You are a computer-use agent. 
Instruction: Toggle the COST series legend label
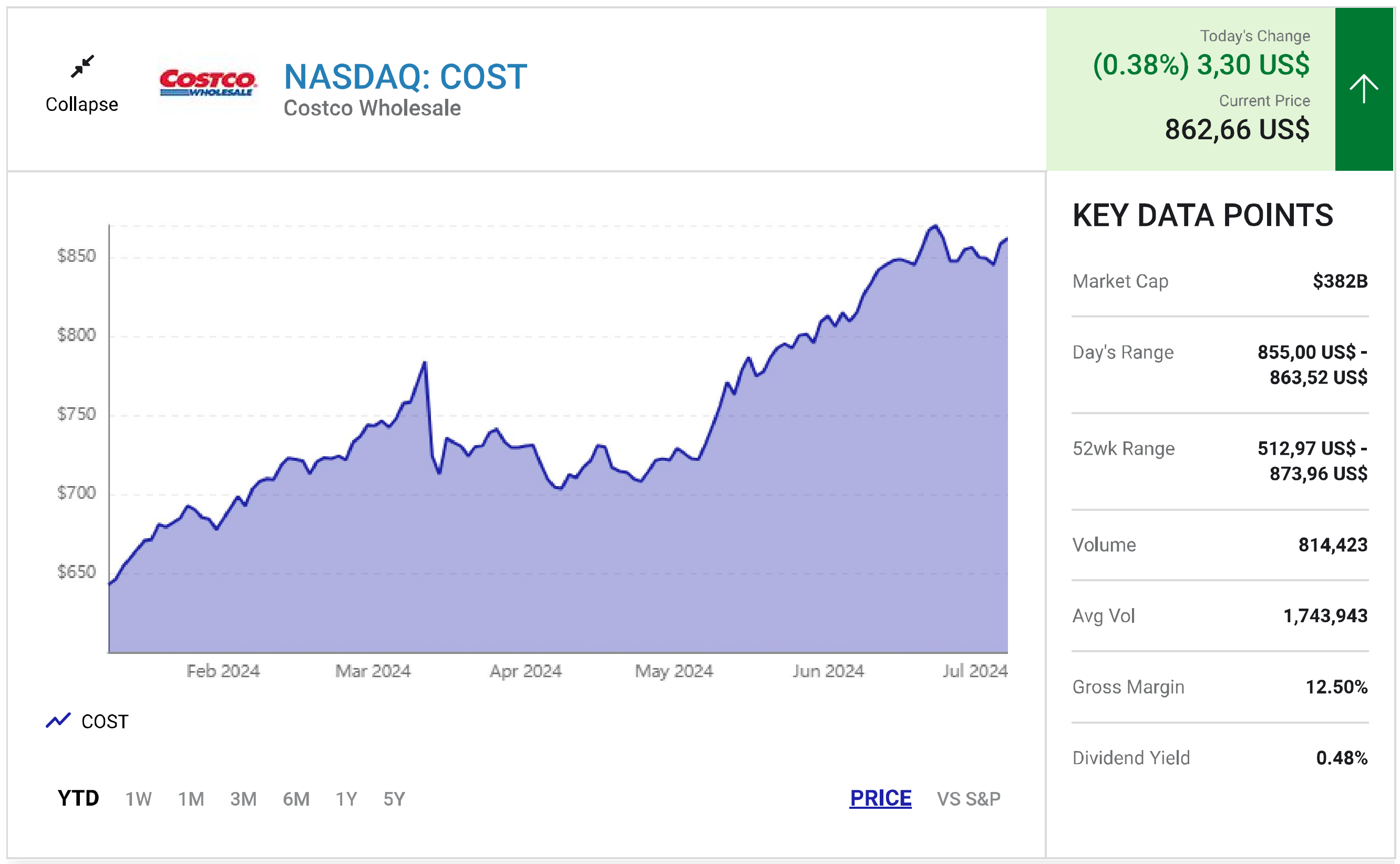pos(105,721)
